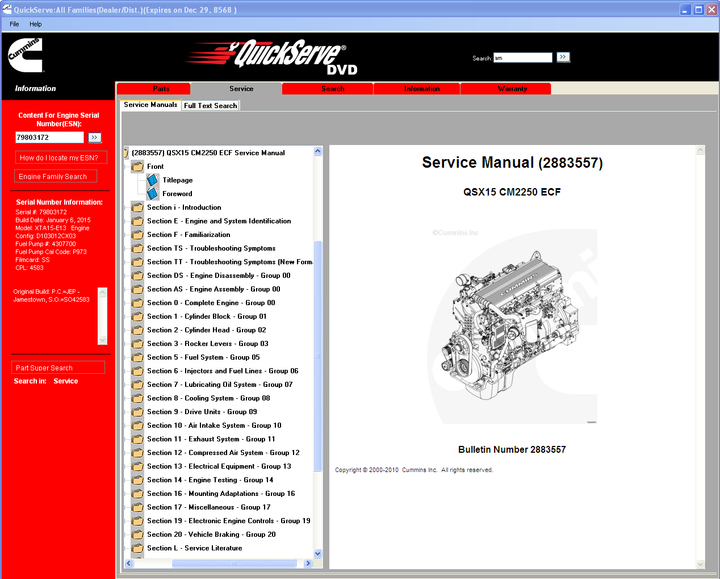The height and width of the screenshot is (579, 720).
Task: Click tree panel scroll up arrow
Action: 317,152
